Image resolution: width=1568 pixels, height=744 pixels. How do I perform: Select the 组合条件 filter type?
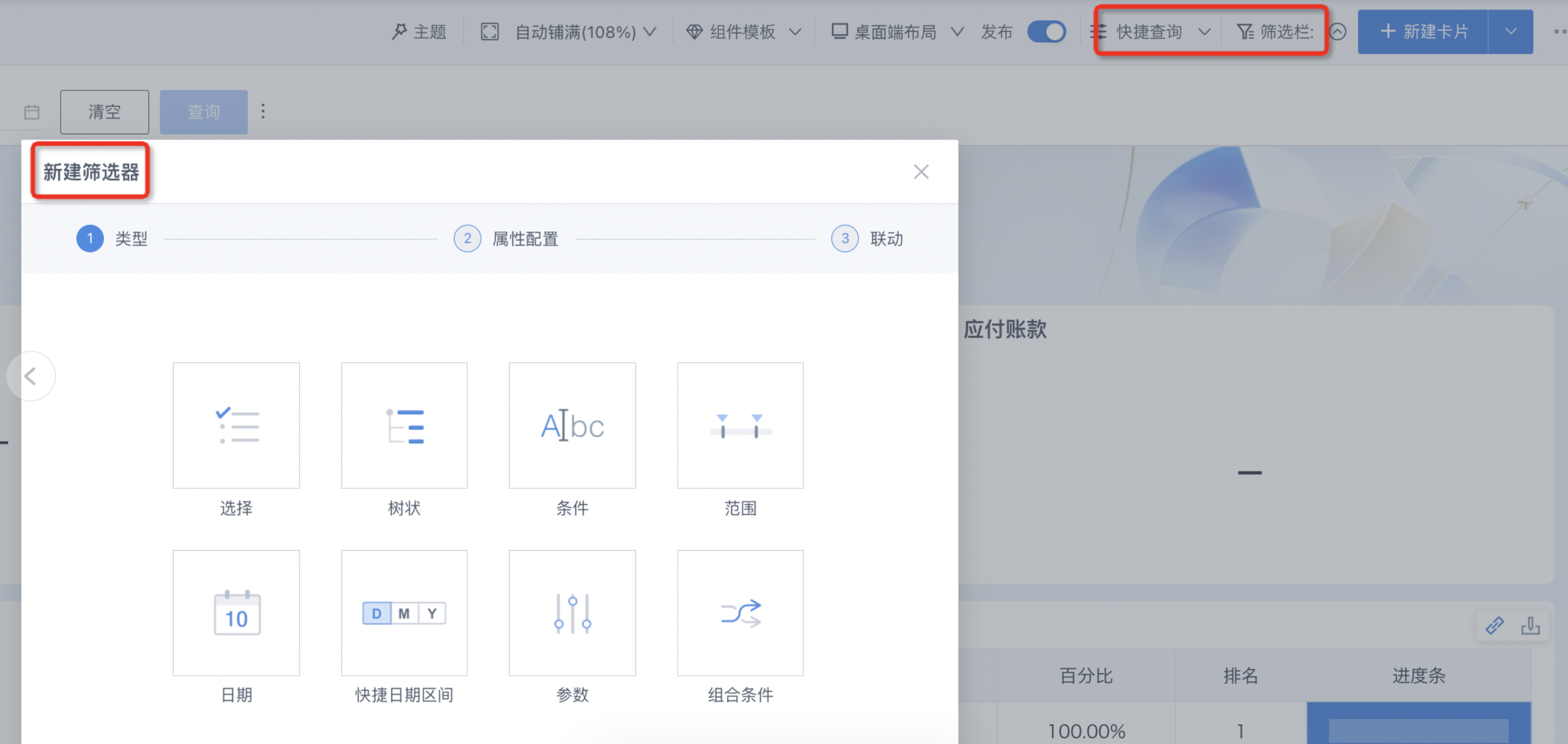coord(740,612)
